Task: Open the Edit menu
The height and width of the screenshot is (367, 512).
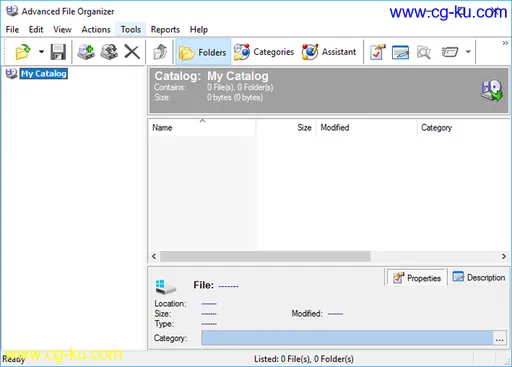Action: coord(36,30)
